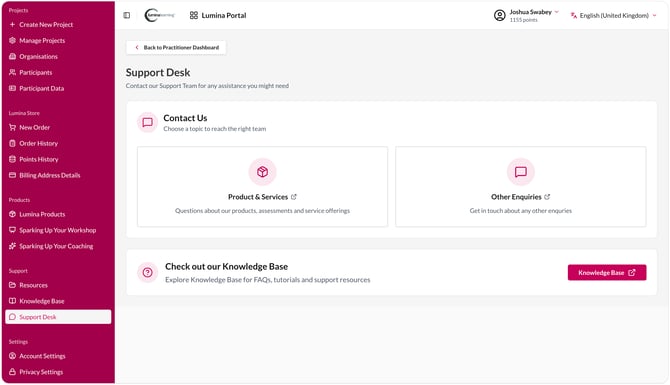The height and width of the screenshot is (385, 670).
Task: Click the Participant Data icon
Action: (x=12, y=88)
